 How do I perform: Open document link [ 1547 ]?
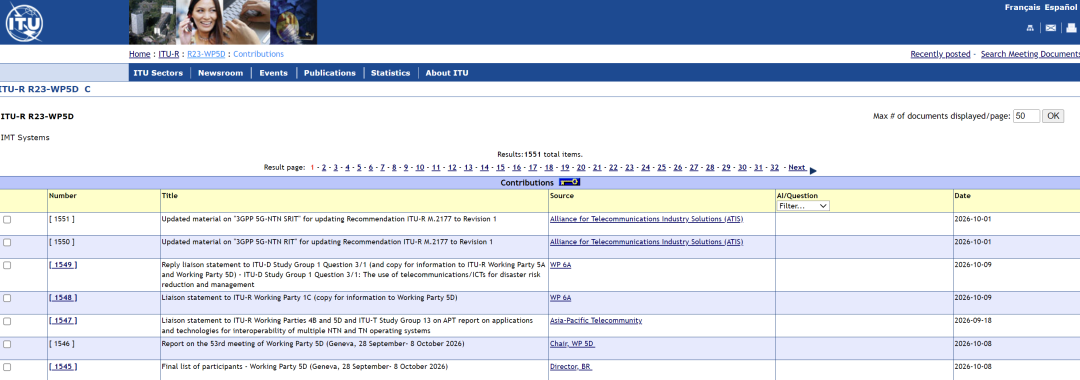click(63, 321)
